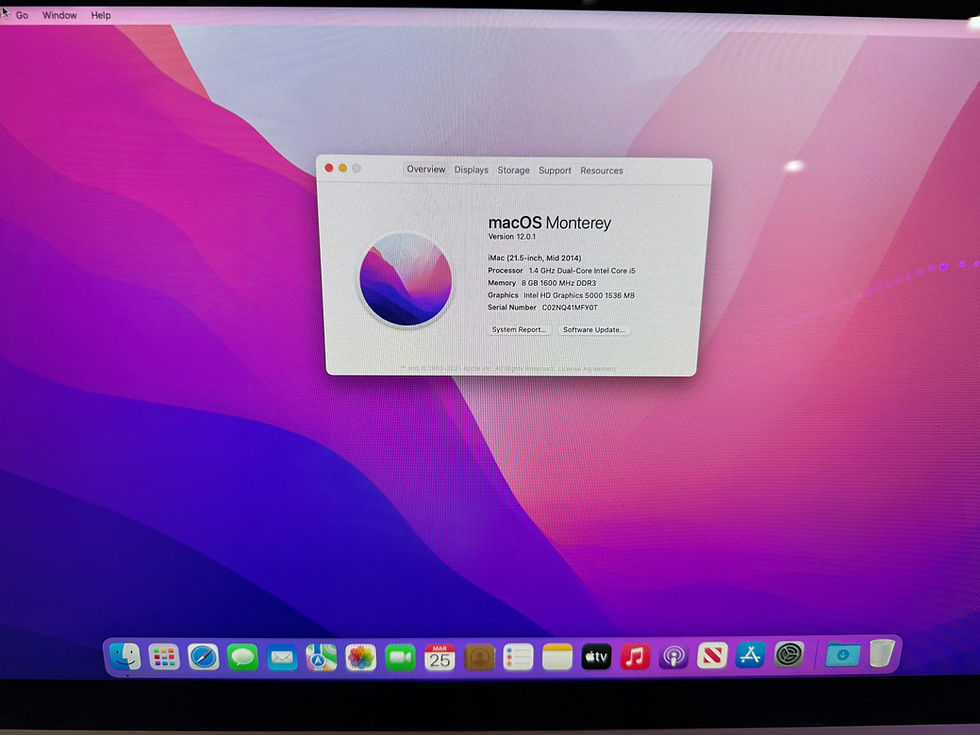The image size is (980, 735).
Task: Open System Preferences from the Dock
Action: [x=789, y=655]
